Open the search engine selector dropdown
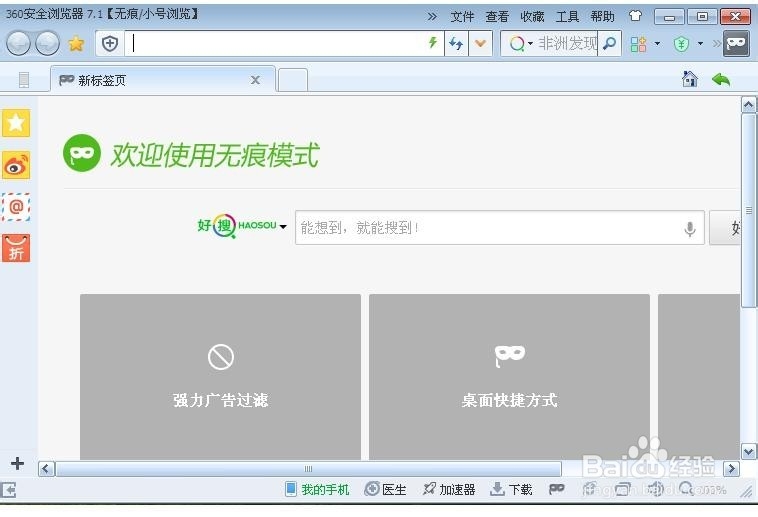This screenshot has width=758, height=517. (521, 44)
